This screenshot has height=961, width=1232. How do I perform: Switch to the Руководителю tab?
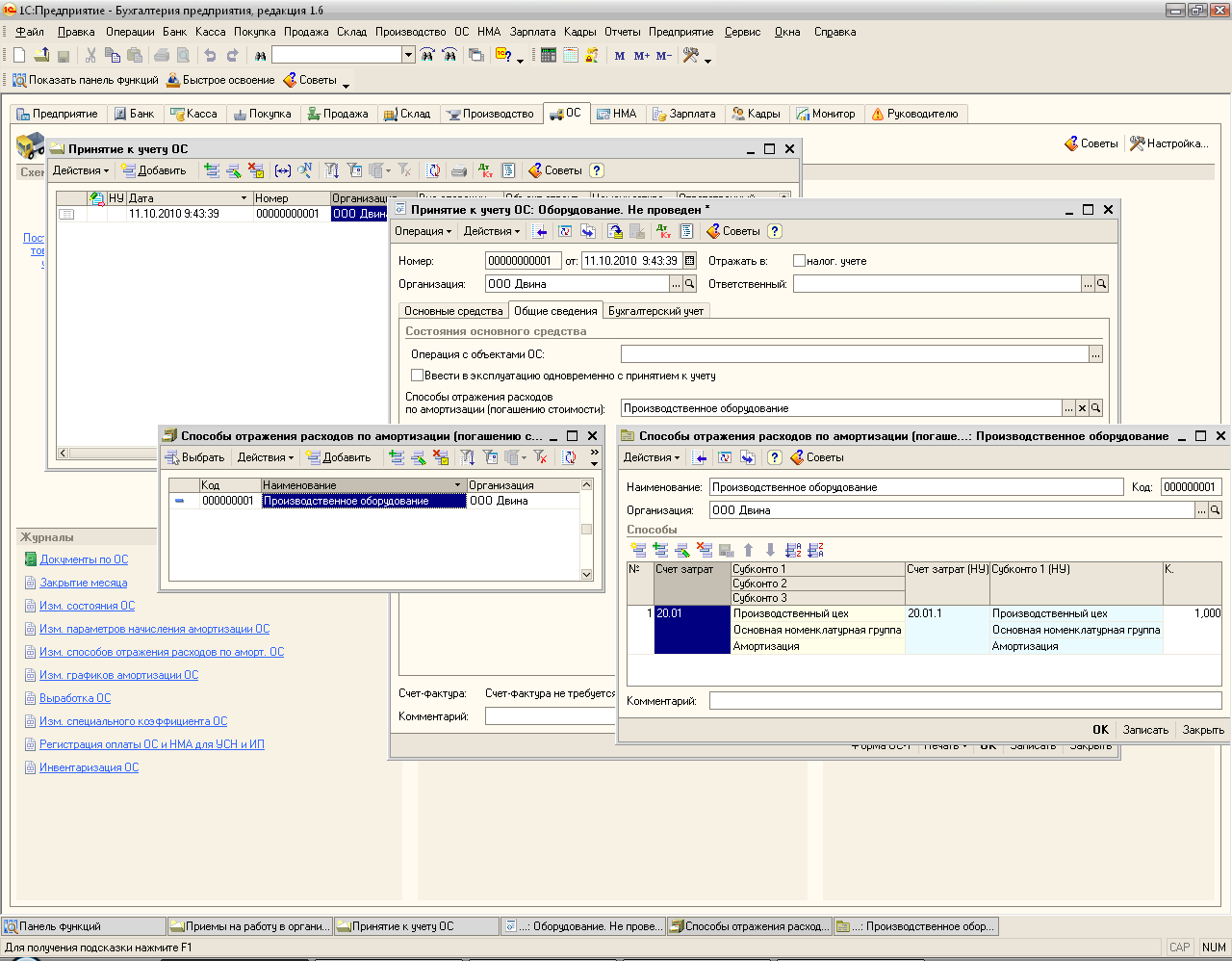914,114
